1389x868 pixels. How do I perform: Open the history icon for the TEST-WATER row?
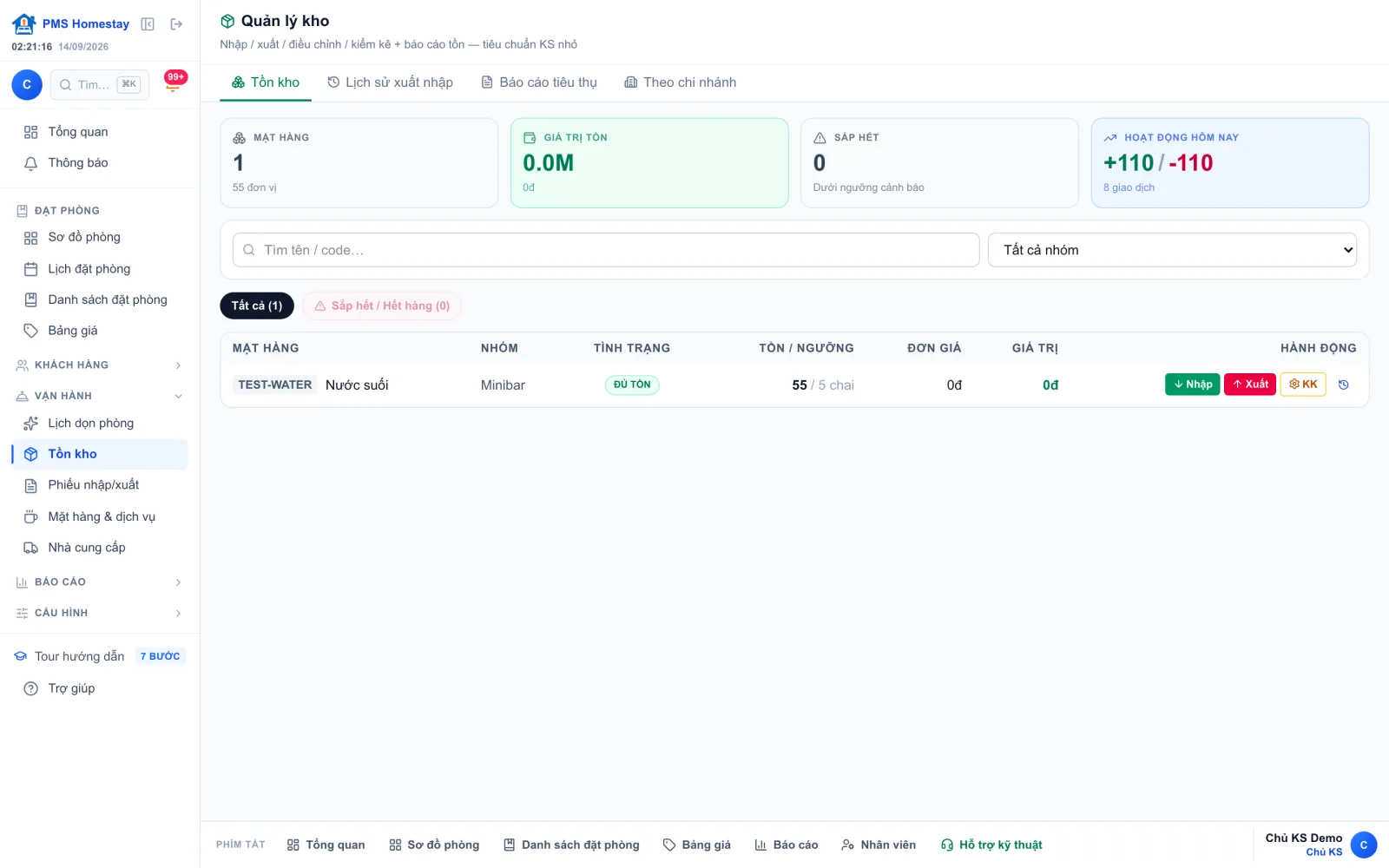1344,385
